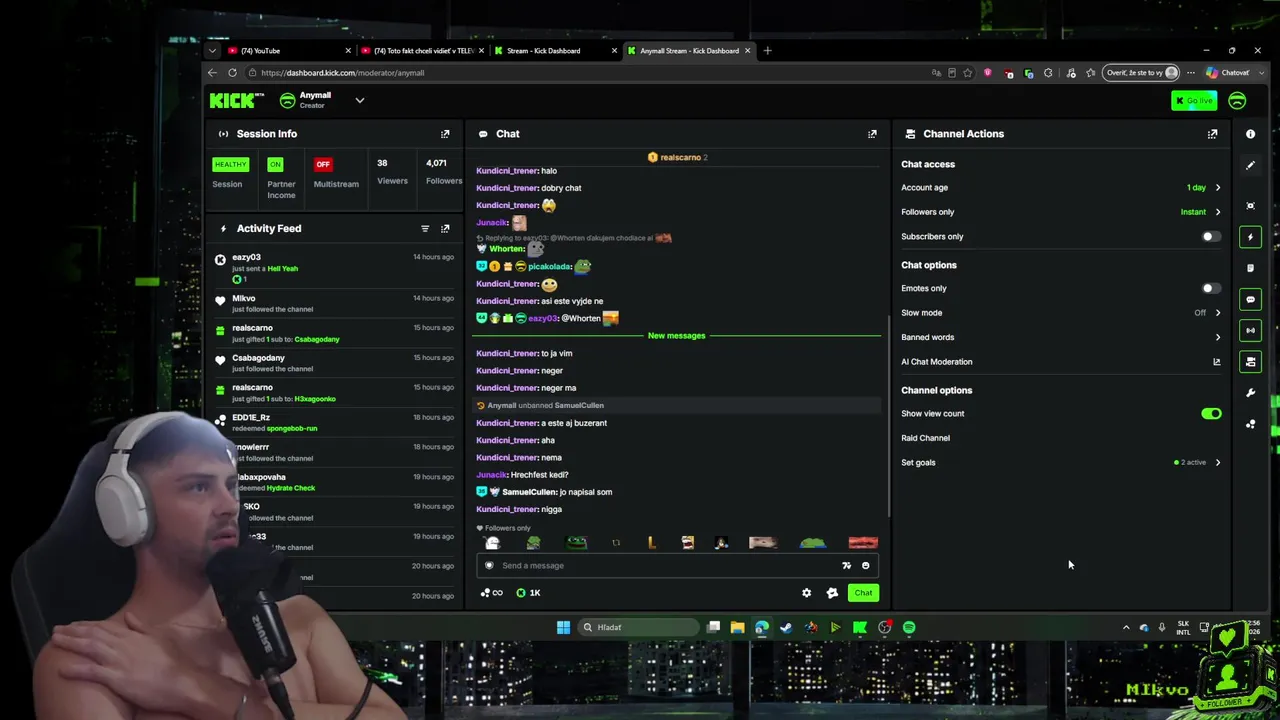Click the Csabagodany gifted sub recipient name
Screen dimensions: 1280x720
point(317,340)
